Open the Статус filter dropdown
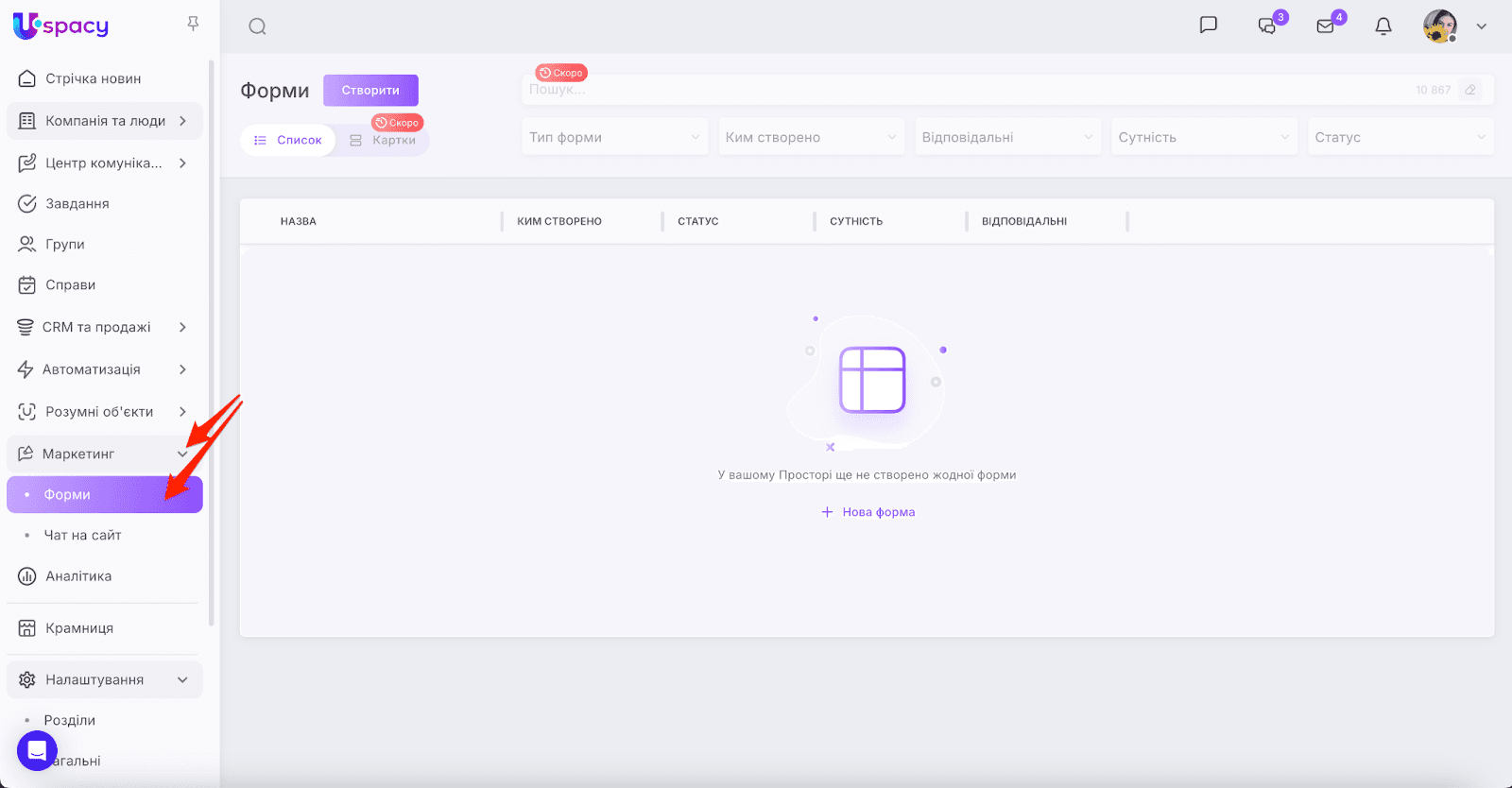 1400,137
